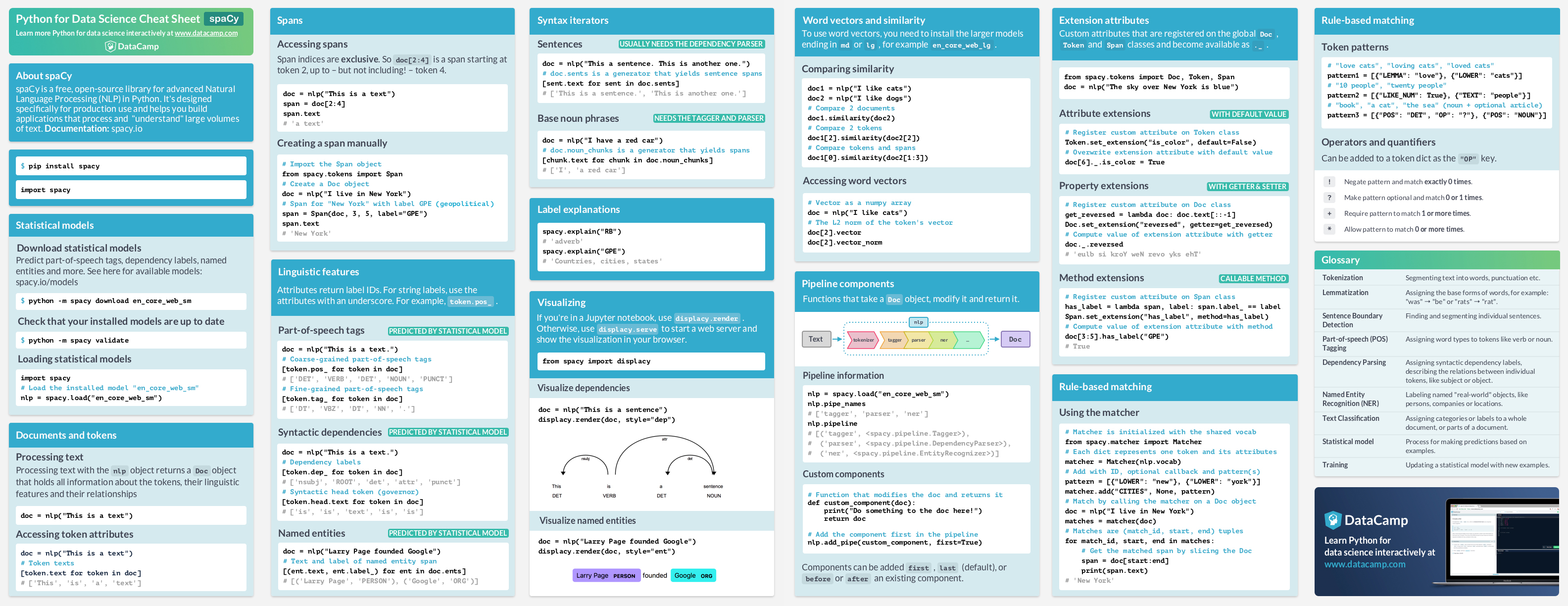Click the ner stage in the pipeline diagram
Image resolution: width=1568 pixels, height=606 pixels.
943,340
